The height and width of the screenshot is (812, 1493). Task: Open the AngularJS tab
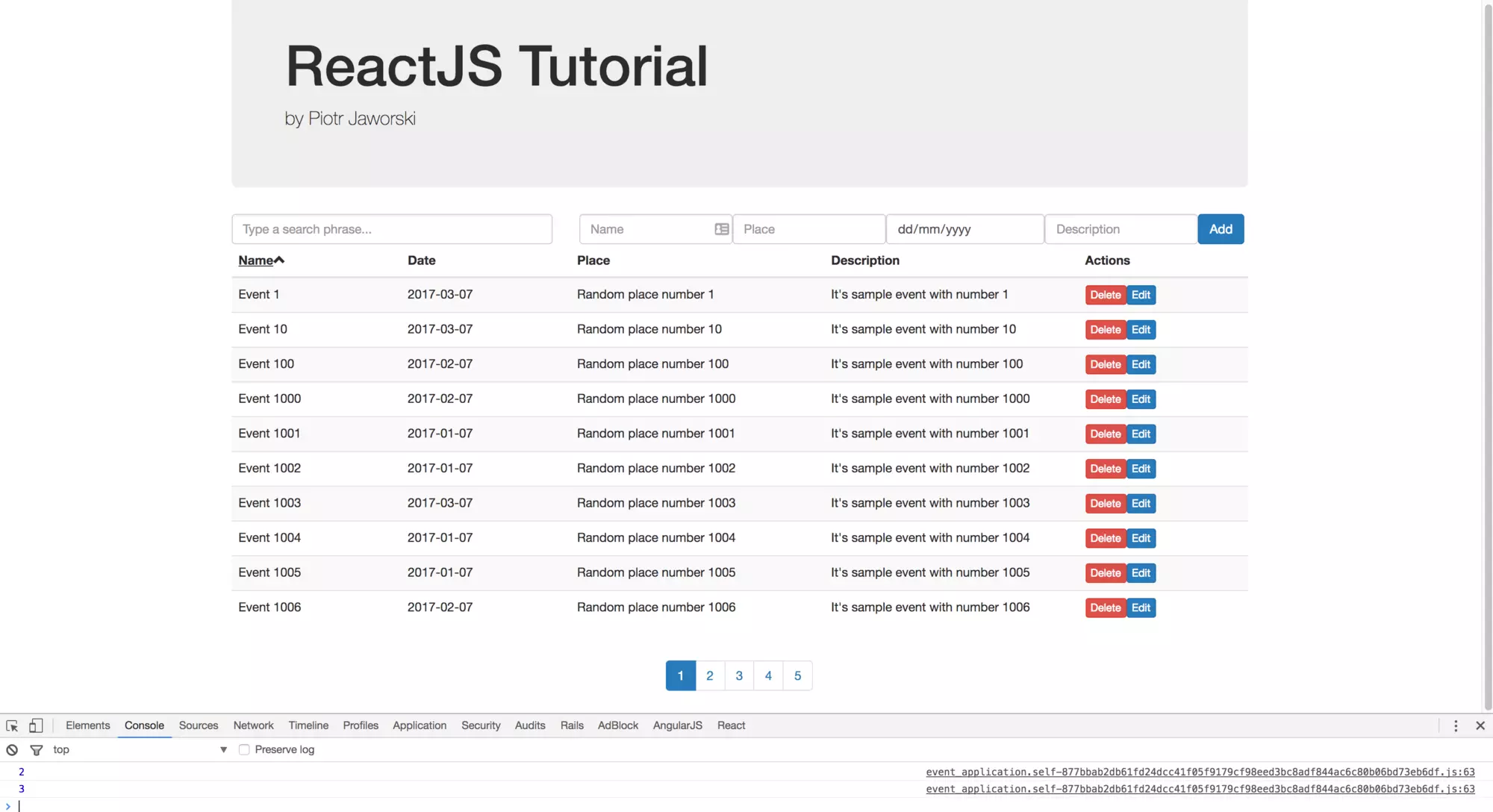click(677, 725)
